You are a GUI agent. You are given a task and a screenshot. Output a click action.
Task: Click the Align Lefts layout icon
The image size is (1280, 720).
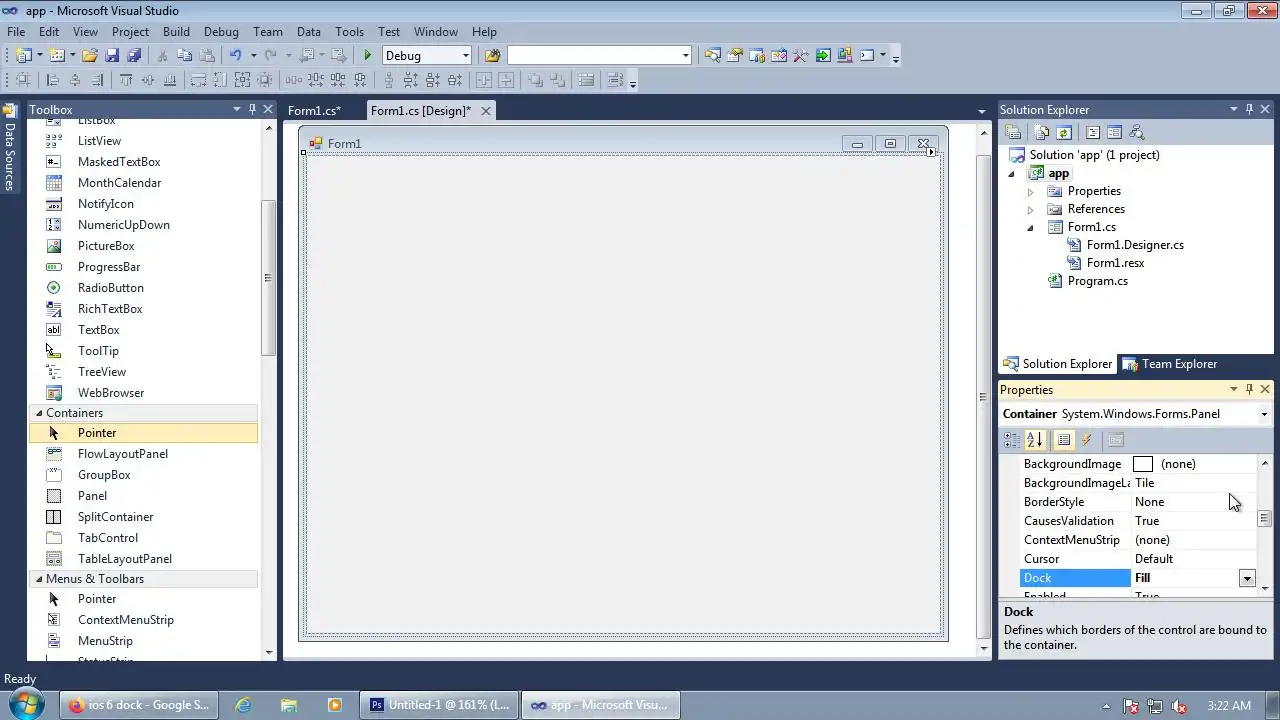pos(52,80)
